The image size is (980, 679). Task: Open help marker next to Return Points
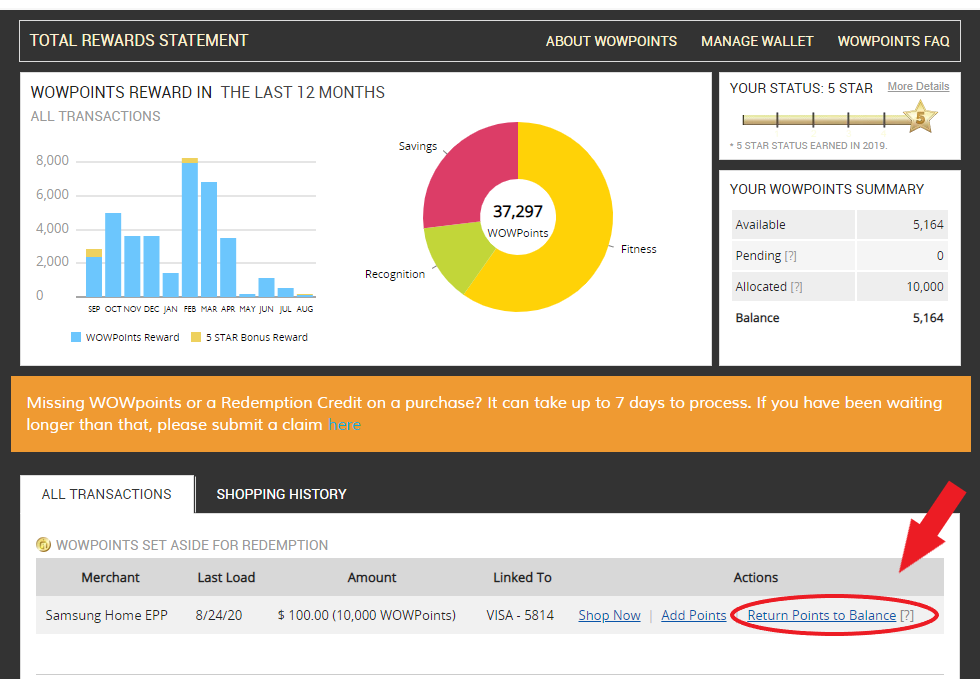[x=907, y=615]
